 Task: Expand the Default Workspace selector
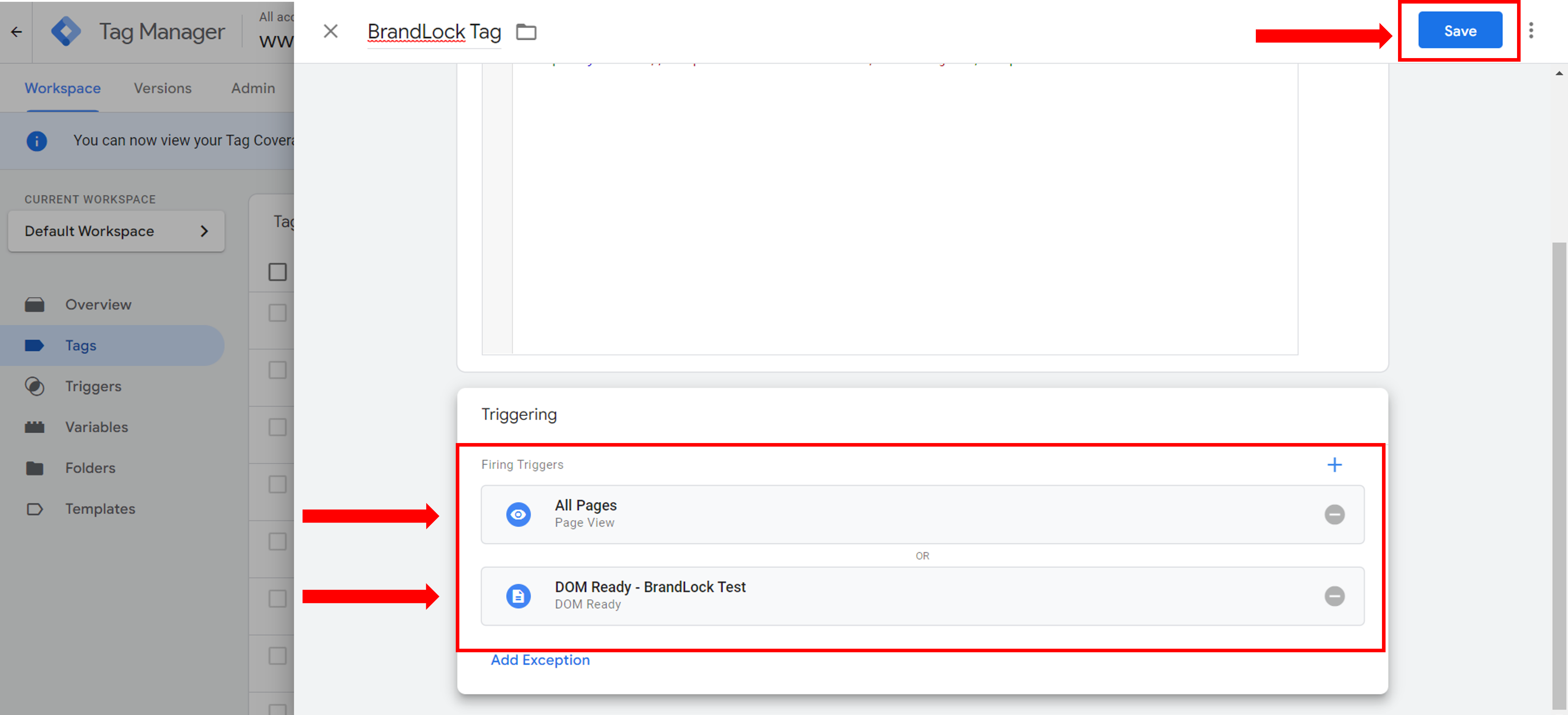(116, 231)
